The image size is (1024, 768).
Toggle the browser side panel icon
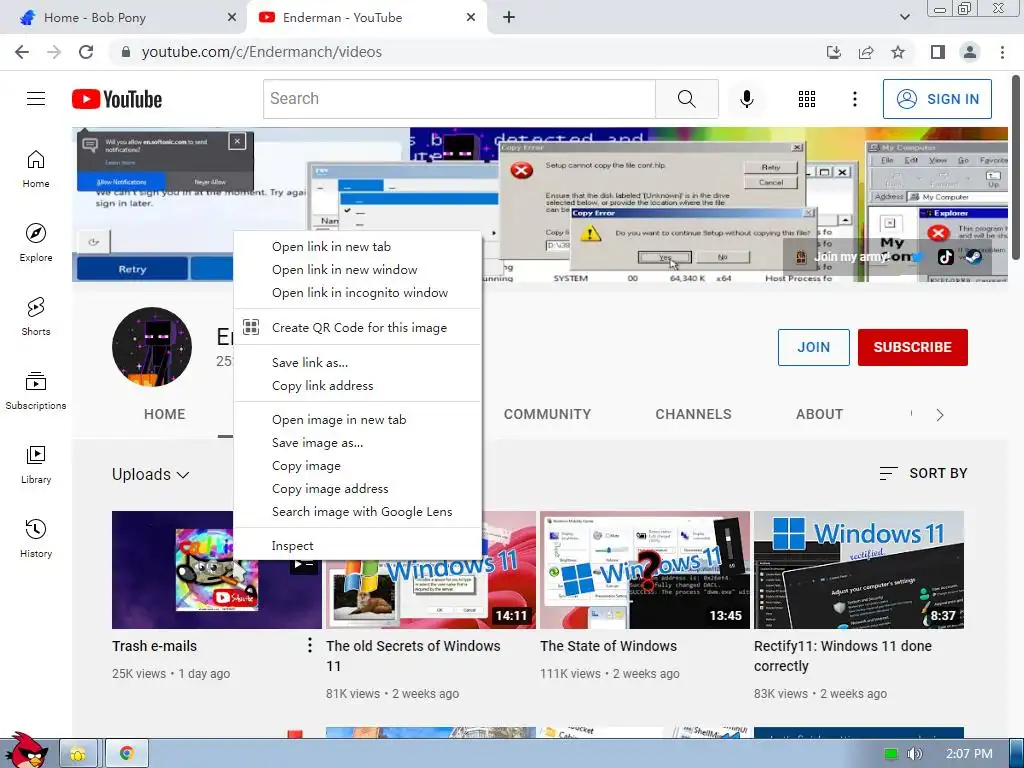[938, 52]
